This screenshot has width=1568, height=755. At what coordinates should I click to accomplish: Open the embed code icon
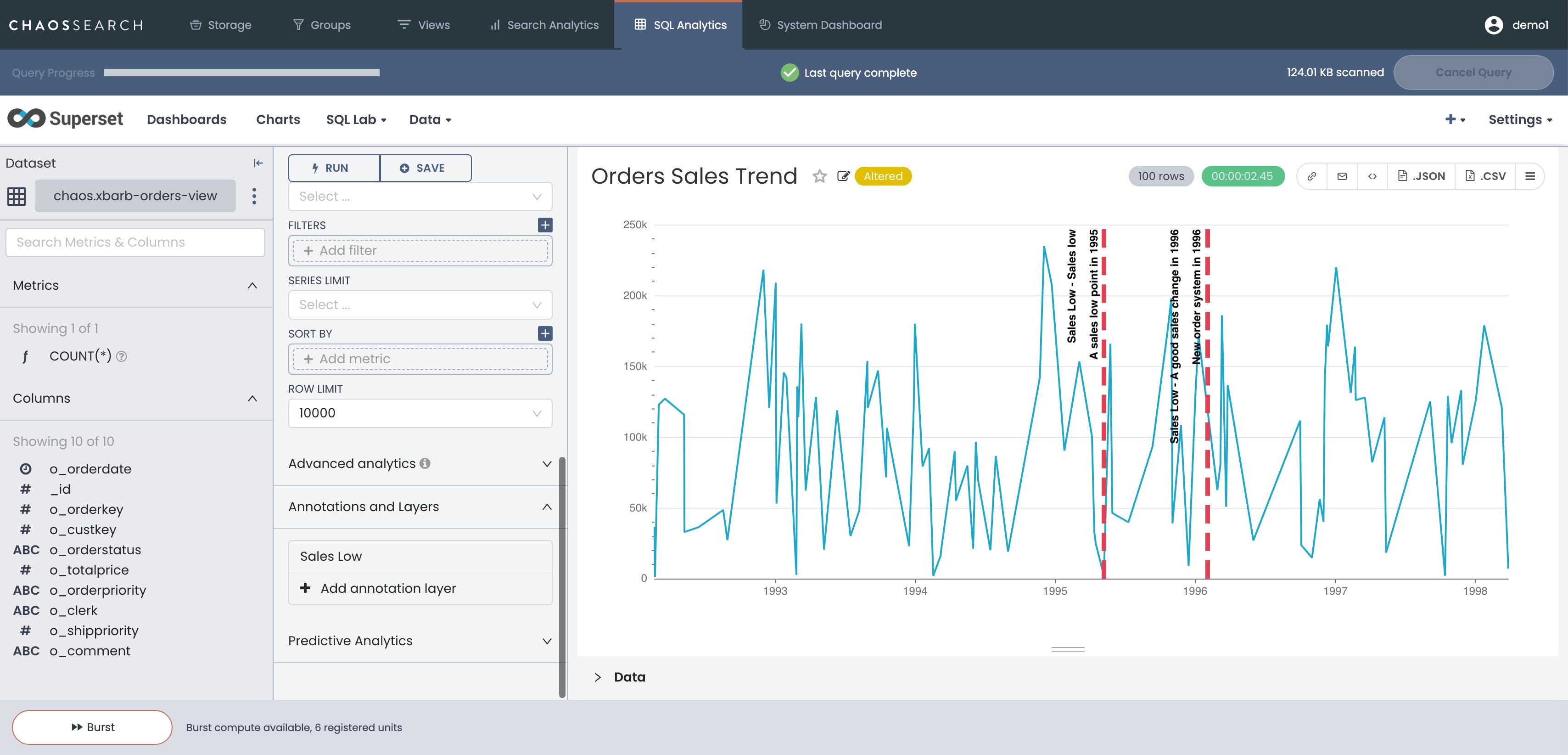click(x=1372, y=176)
